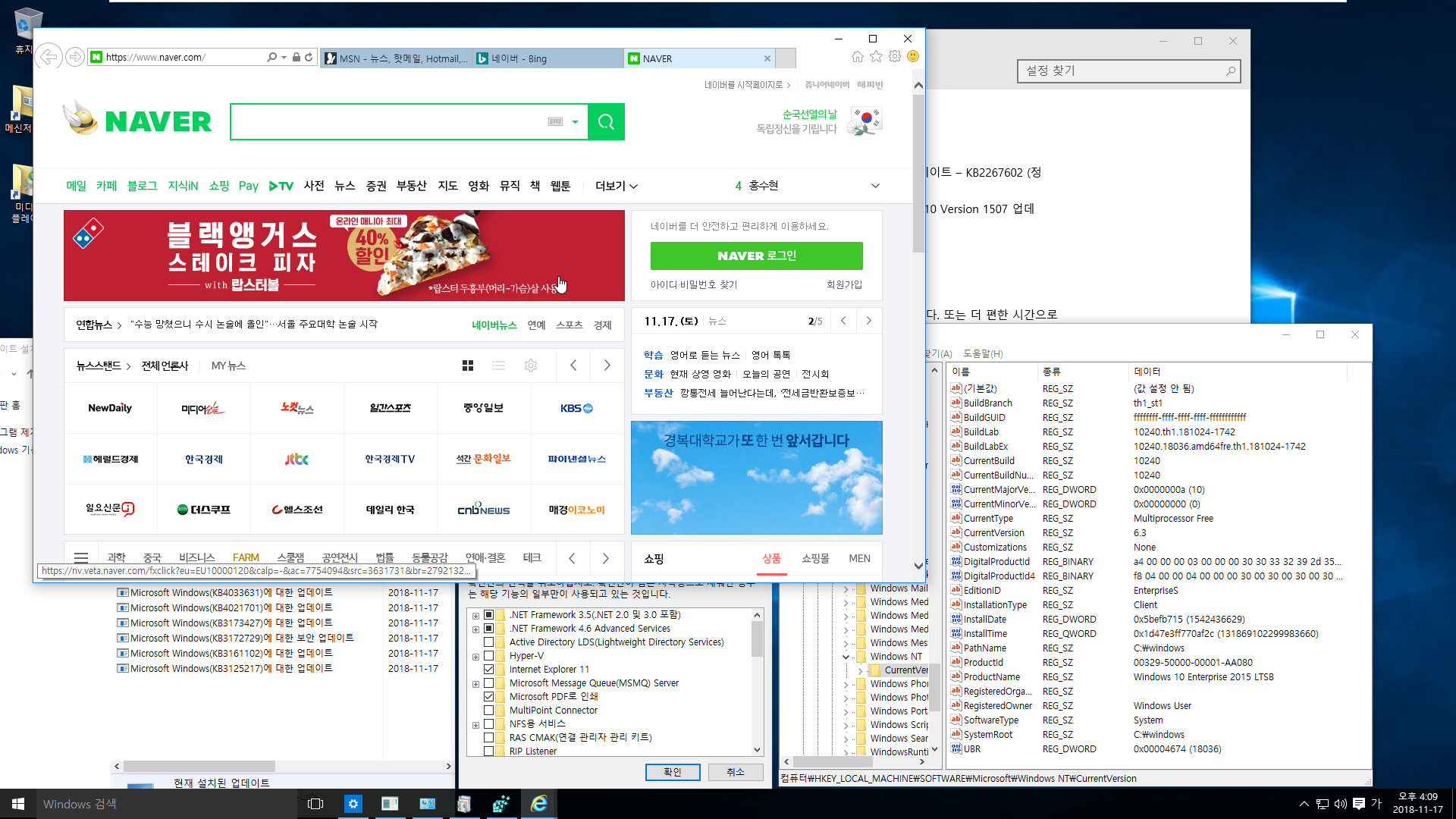This screenshot has height=819, width=1456.
Task: Click the address bar search magnifier icon
Action: click(271, 57)
